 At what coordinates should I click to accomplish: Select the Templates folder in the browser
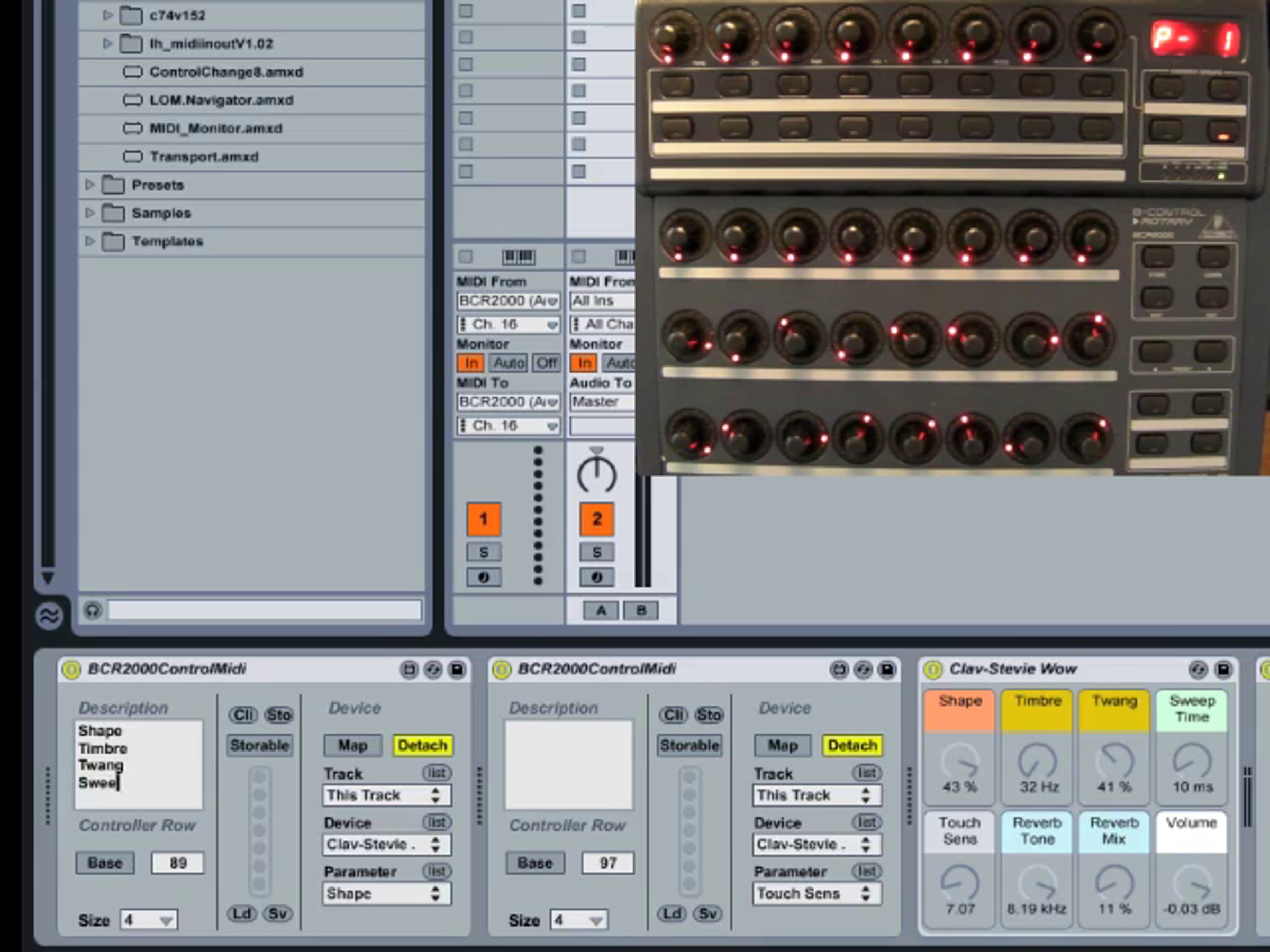coord(167,241)
